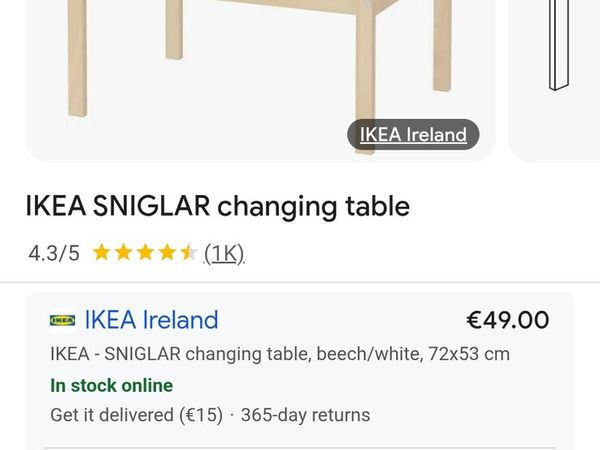
Task: Open the IKEA Ireland seller link
Action: pos(151,320)
